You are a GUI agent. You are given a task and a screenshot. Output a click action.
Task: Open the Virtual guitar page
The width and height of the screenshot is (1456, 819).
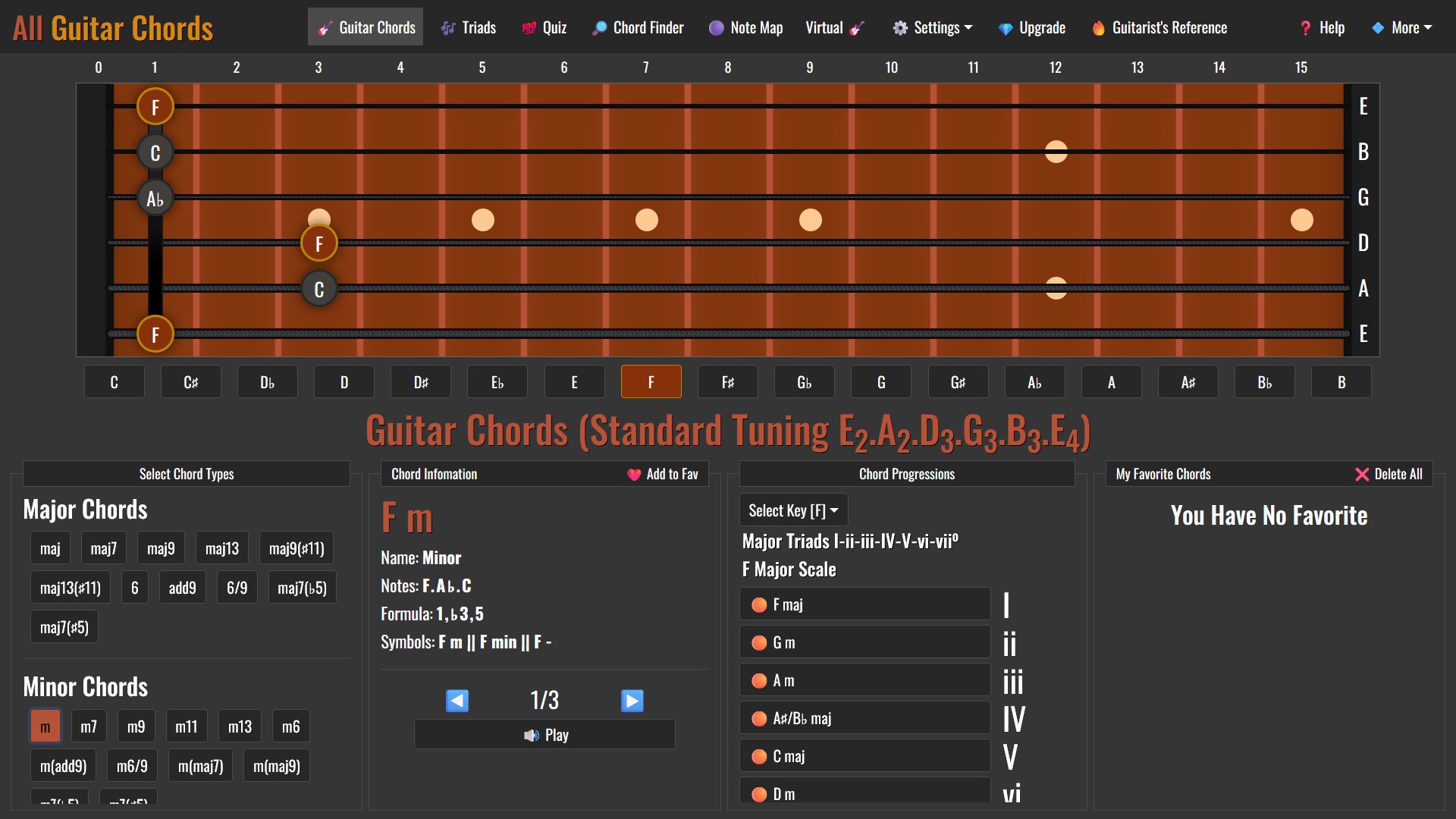834,28
